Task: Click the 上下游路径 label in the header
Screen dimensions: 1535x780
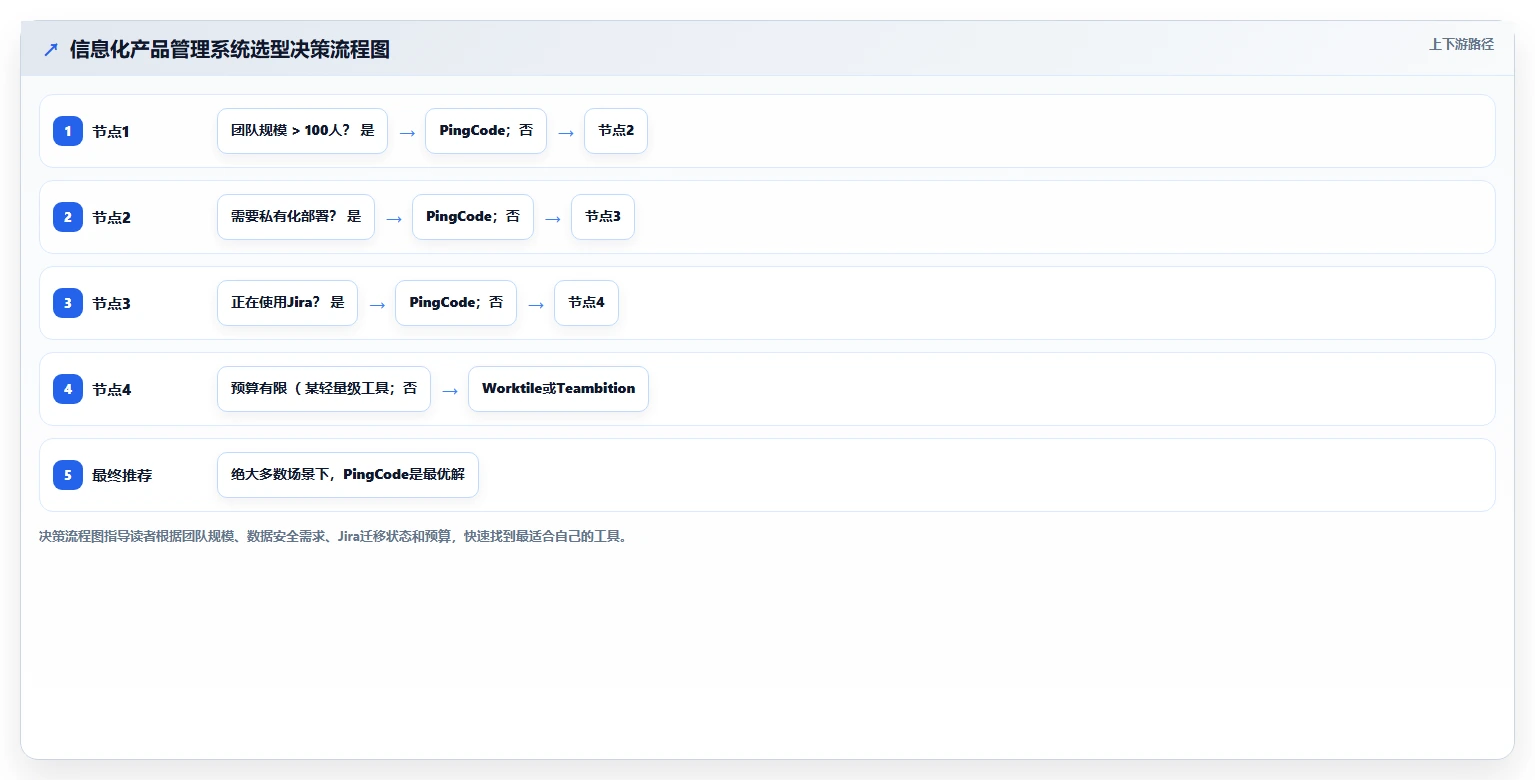Action: [x=1461, y=44]
